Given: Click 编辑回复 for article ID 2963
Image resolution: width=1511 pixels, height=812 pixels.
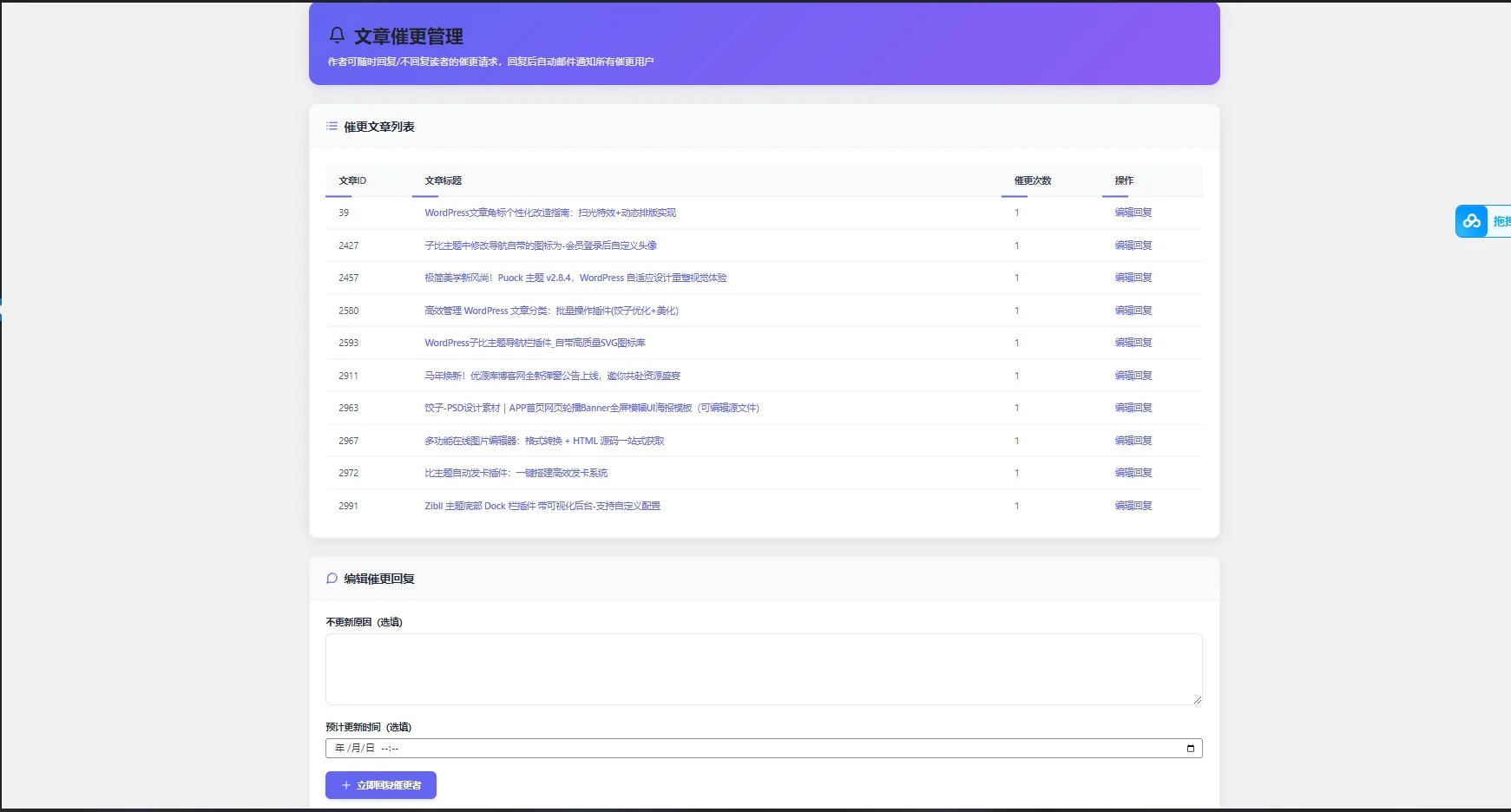Looking at the screenshot, I should 1133,408.
